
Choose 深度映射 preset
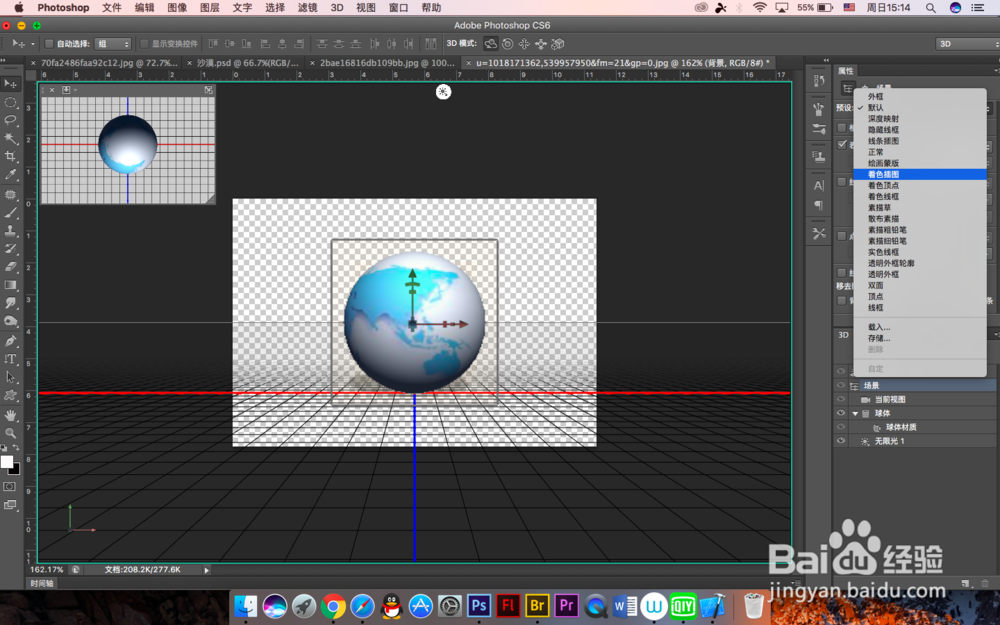(920, 119)
